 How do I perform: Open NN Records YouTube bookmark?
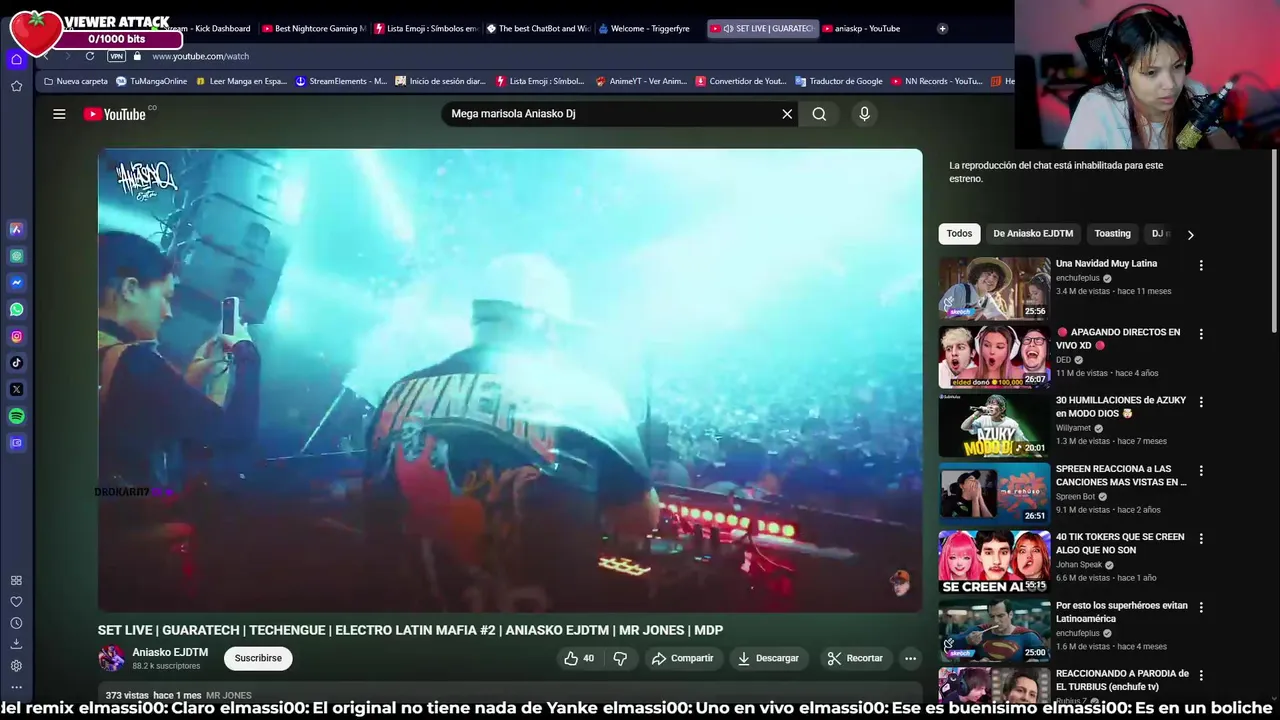pyautogui.click(x=937, y=81)
